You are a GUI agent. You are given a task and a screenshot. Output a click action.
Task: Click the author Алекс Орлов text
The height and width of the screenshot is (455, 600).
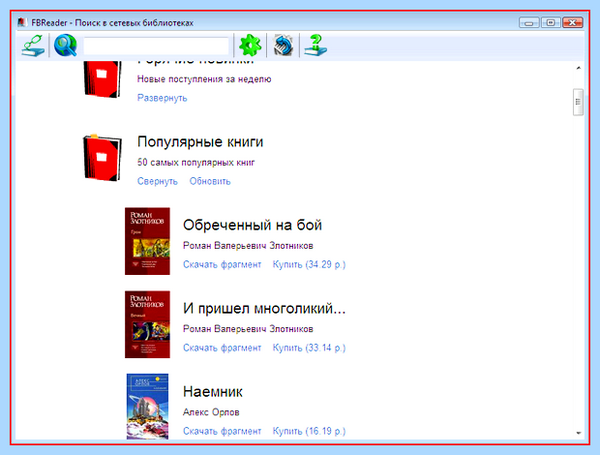[211, 412]
